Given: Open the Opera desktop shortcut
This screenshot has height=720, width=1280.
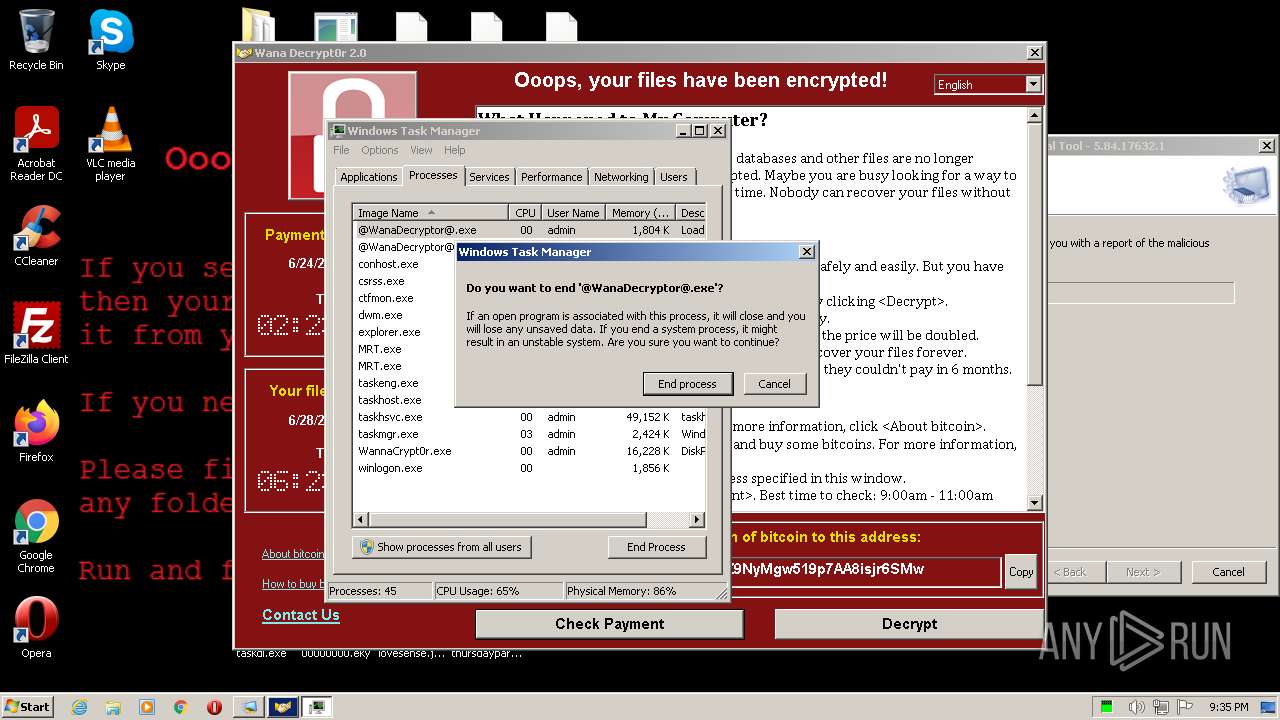Looking at the screenshot, I should pyautogui.click(x=36, y=628).
